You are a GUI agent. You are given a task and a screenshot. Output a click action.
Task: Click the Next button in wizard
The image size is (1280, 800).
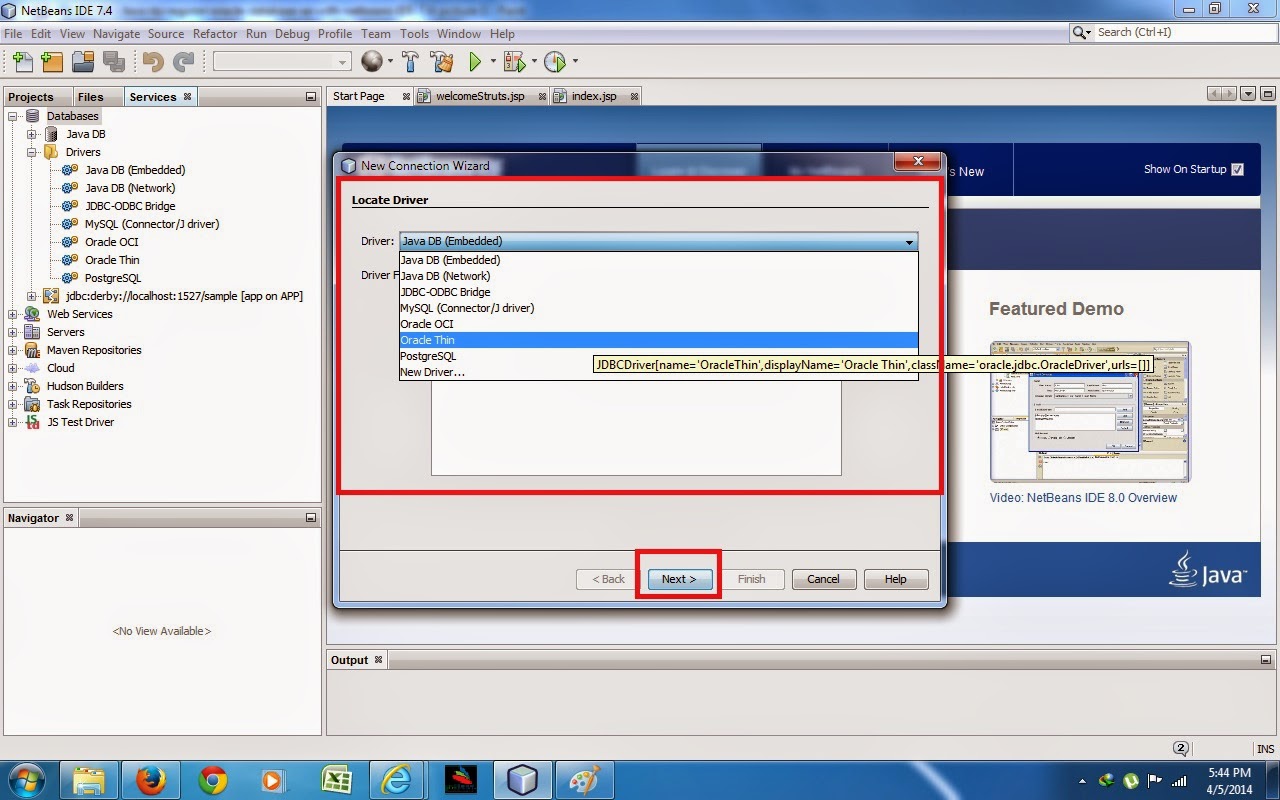[679, 579]
